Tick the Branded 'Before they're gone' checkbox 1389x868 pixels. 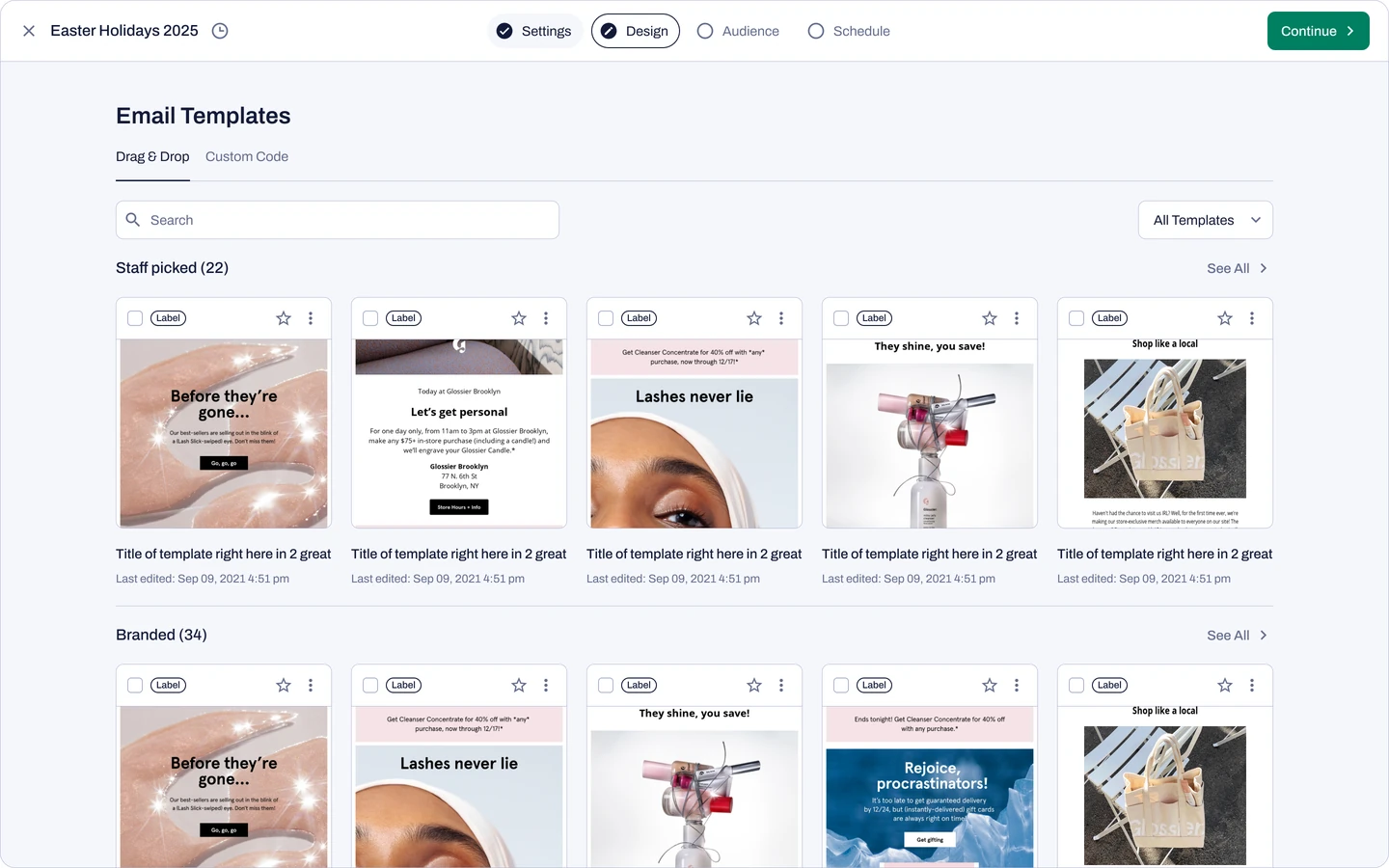(135, 686)
